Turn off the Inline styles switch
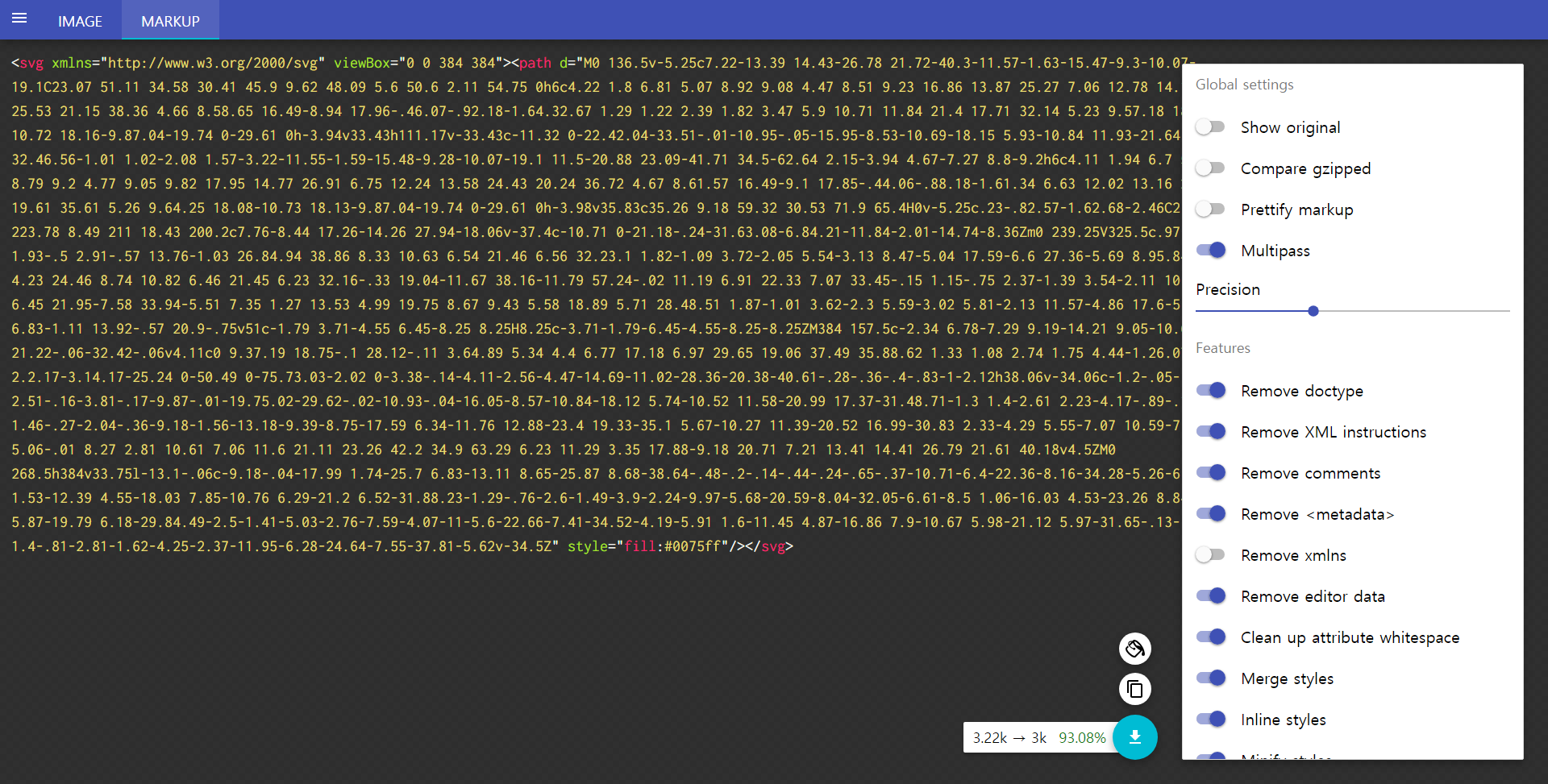The width and height of the screenshot is (1548, 784). click(1211, 720)
